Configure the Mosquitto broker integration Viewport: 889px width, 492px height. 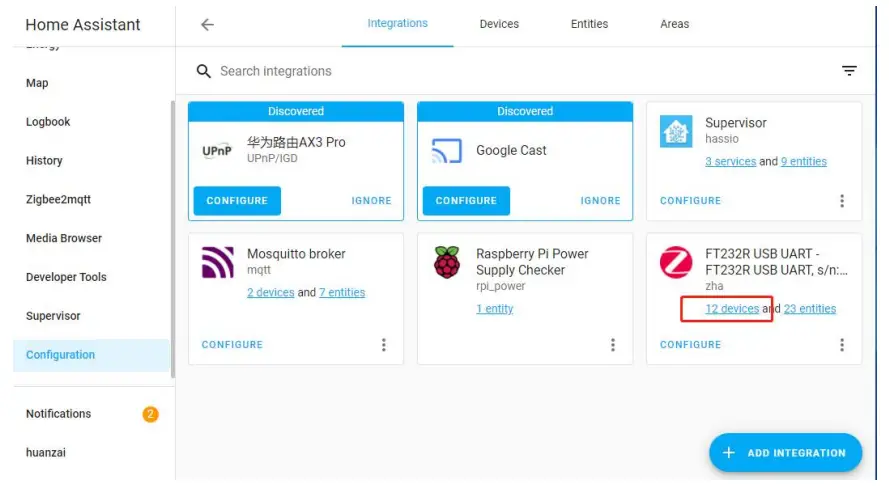(232, 345)
